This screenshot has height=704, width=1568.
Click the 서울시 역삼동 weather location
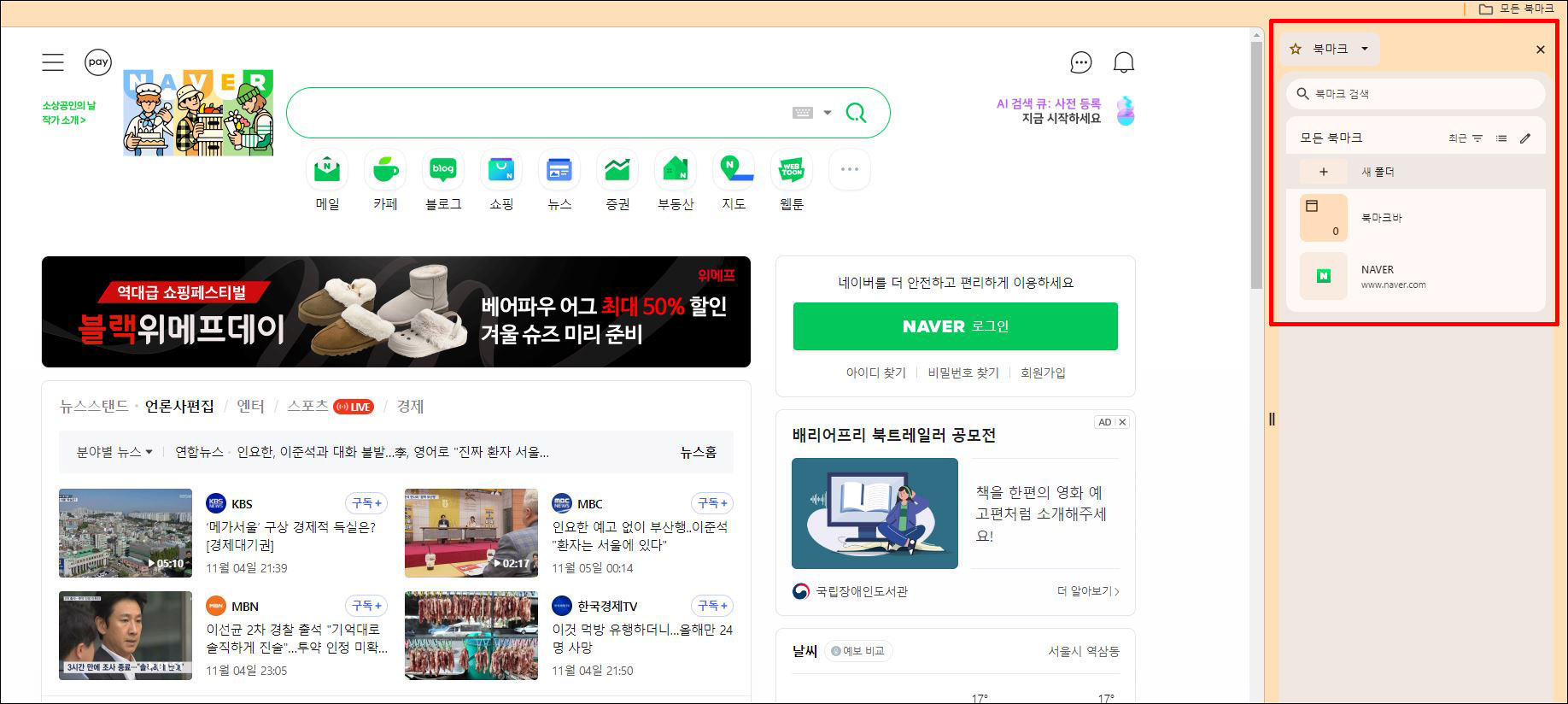pos(1084,651)
